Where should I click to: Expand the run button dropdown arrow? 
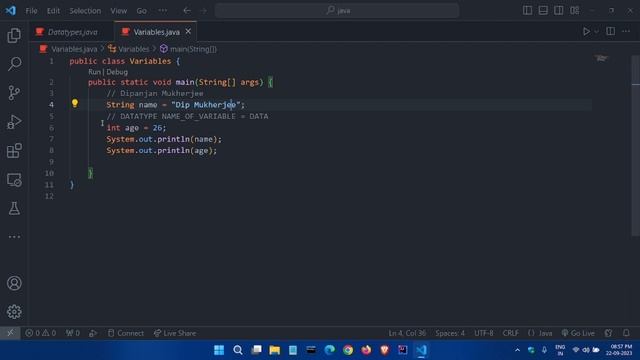click(596, 31)
